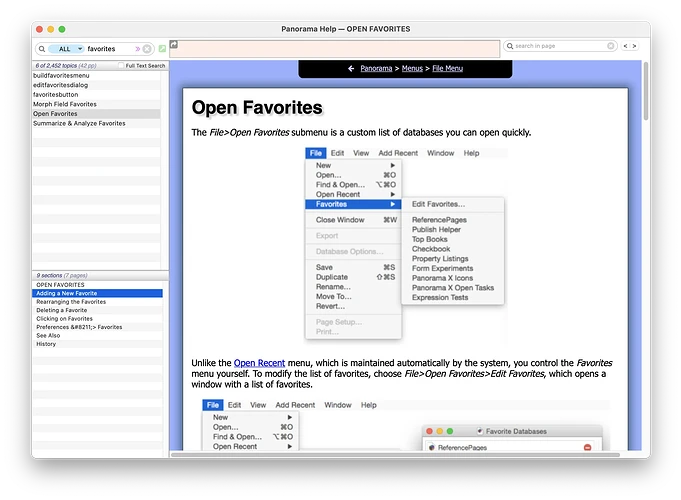Click the share arrow icon above page
The image size is (681, 500).
point(174,44)
